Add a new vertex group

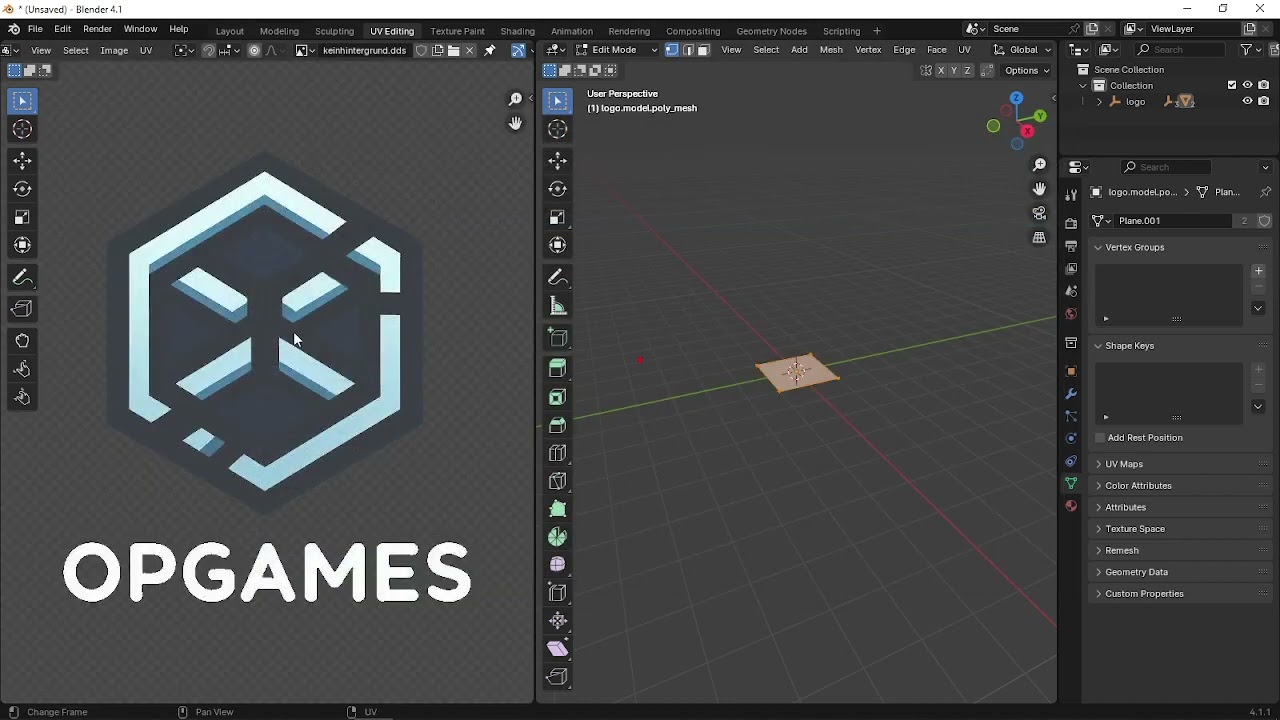coord(1259,271)
